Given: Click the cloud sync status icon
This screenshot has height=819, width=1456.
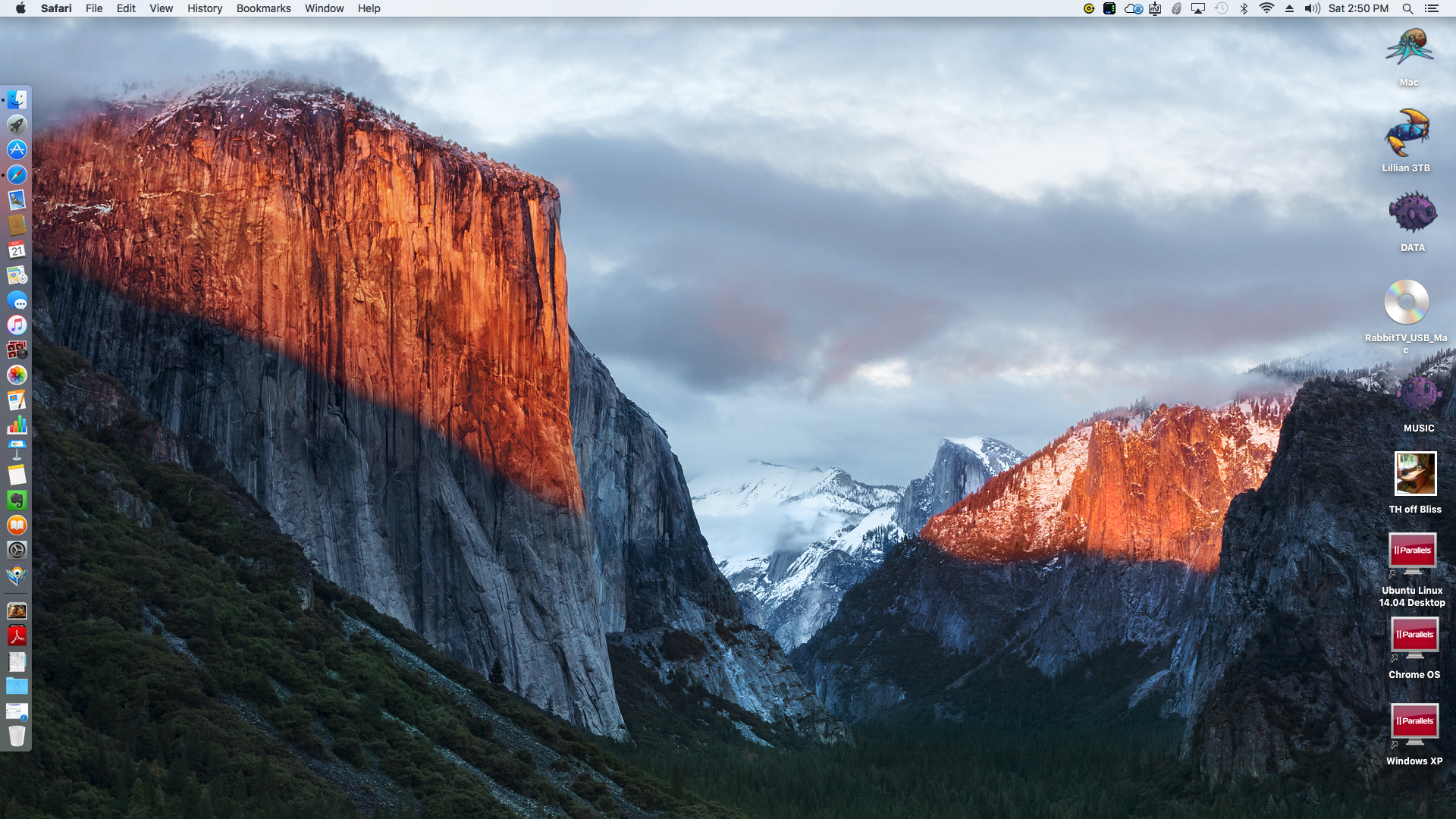Looking at the screenshot, I should pyautogui.click(x=1133, y=8).
